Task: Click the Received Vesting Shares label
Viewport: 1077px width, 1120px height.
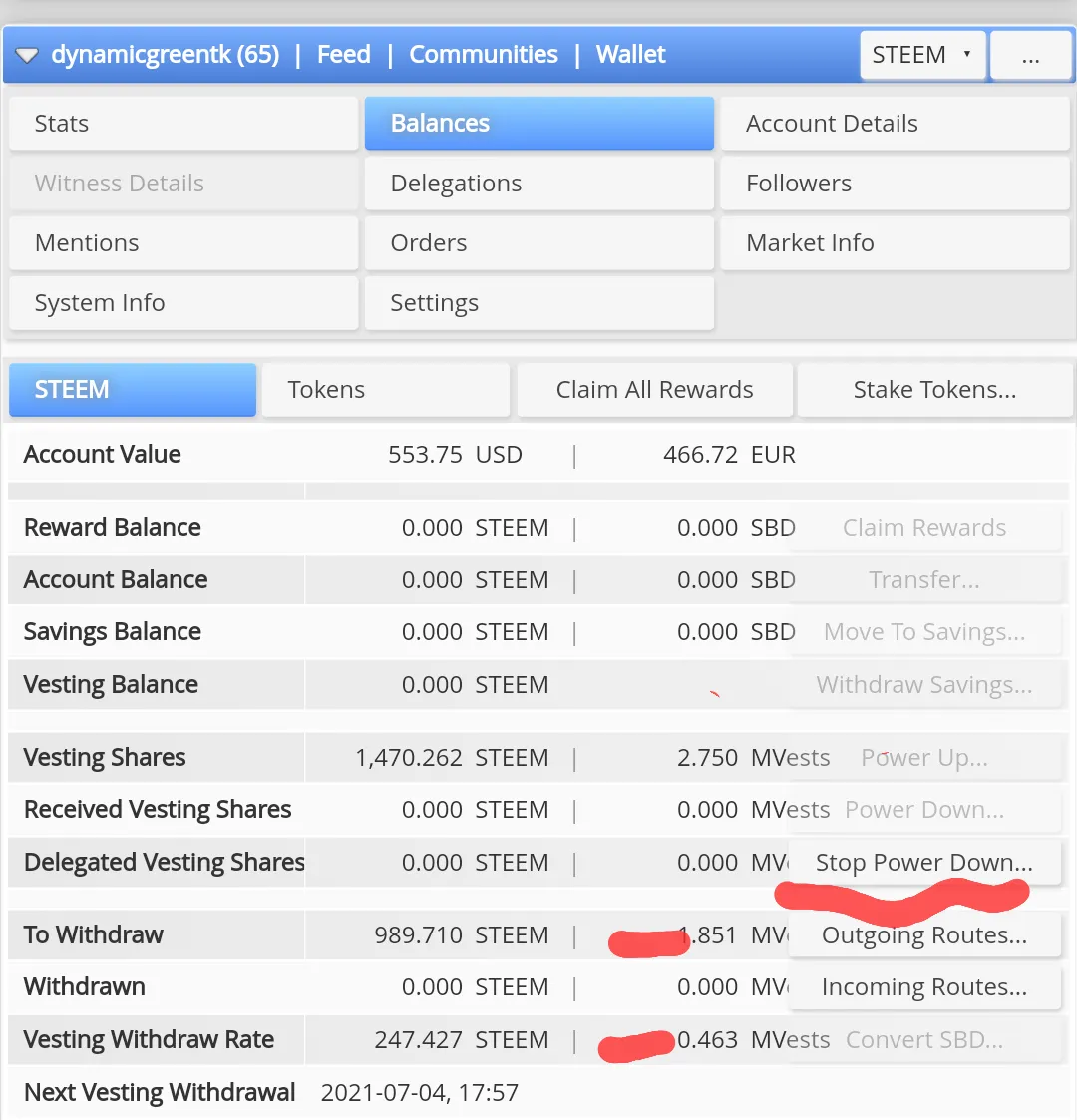Action: pyautogui.click(x=158, y=809)
